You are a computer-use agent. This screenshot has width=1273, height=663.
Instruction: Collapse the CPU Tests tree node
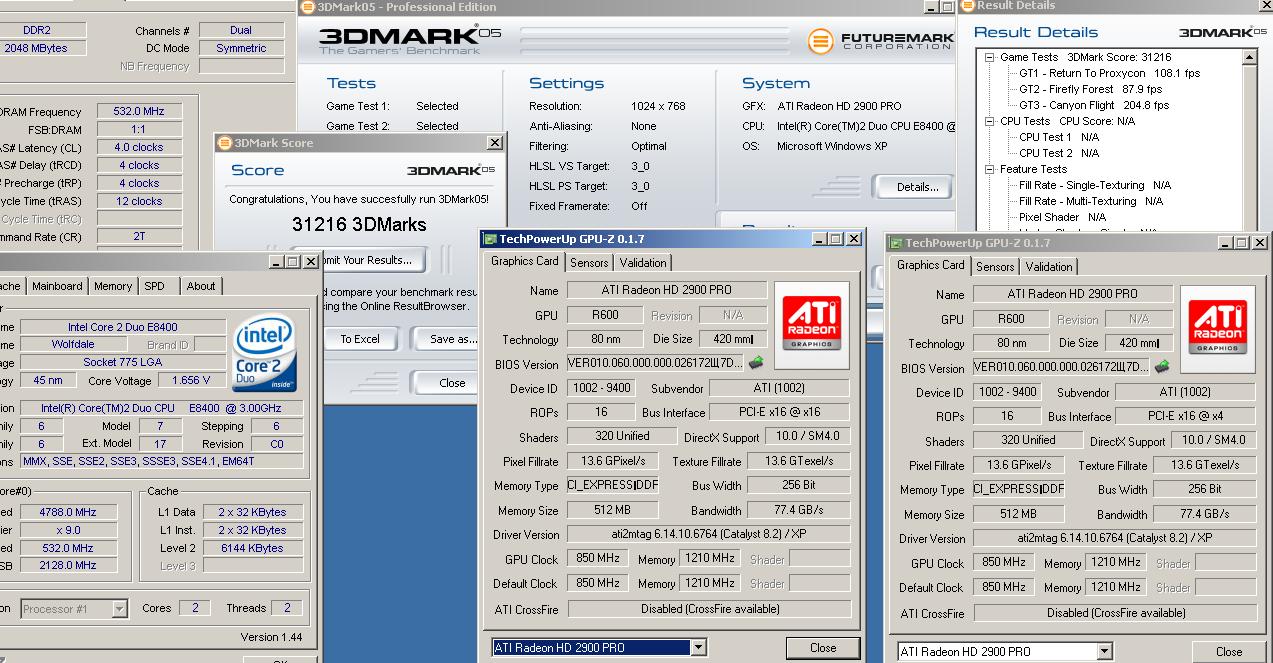[990, 121]
